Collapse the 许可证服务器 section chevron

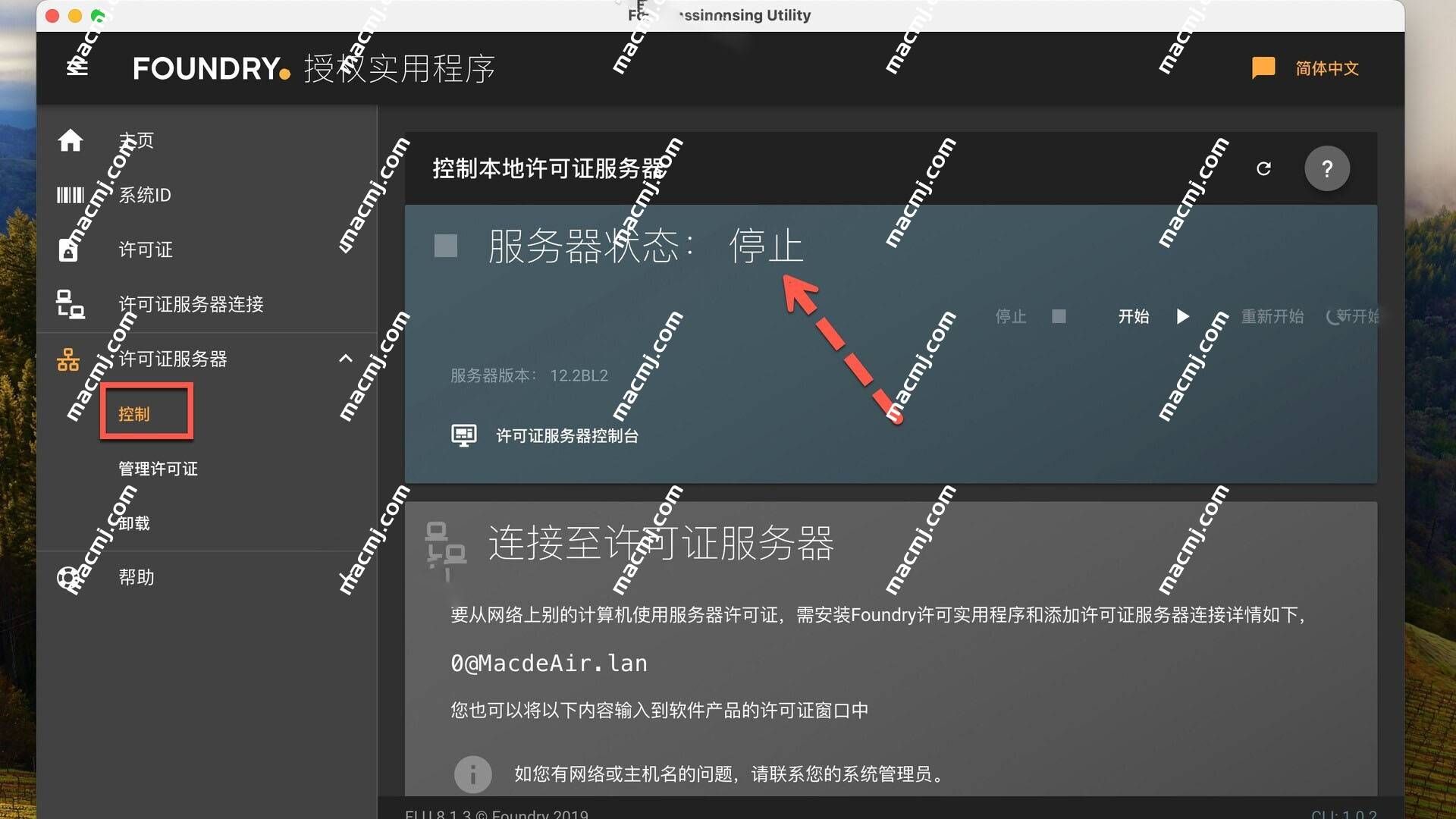point(346,358)
